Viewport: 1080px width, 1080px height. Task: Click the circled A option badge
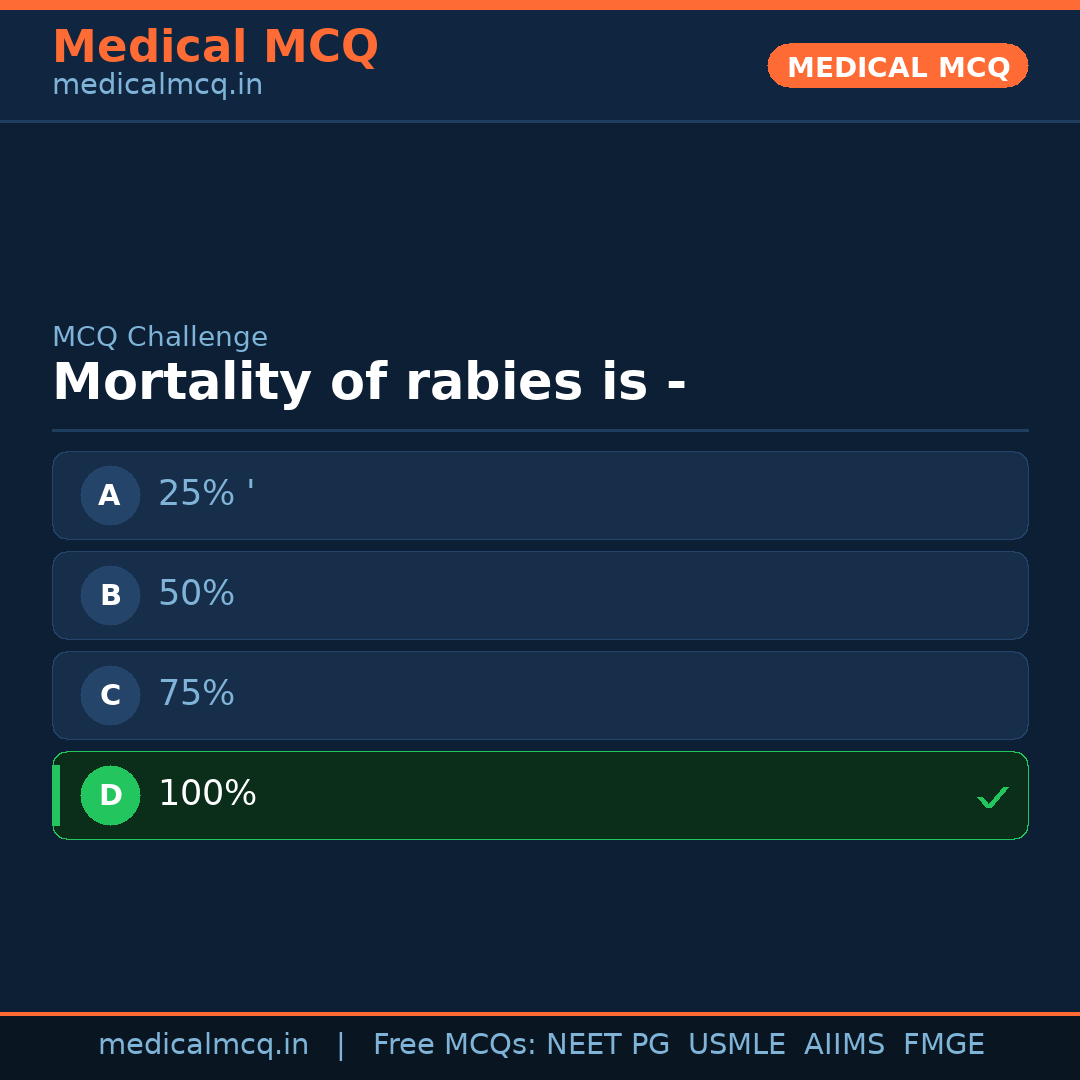[x=110, y=495]
